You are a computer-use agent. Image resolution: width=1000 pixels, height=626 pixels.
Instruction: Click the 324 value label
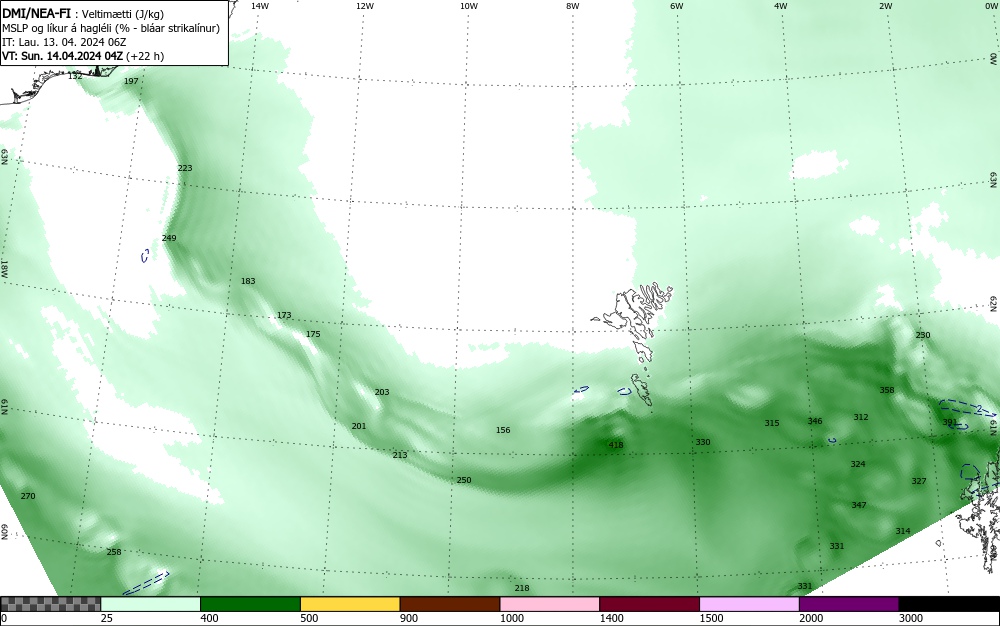point(858,464)
